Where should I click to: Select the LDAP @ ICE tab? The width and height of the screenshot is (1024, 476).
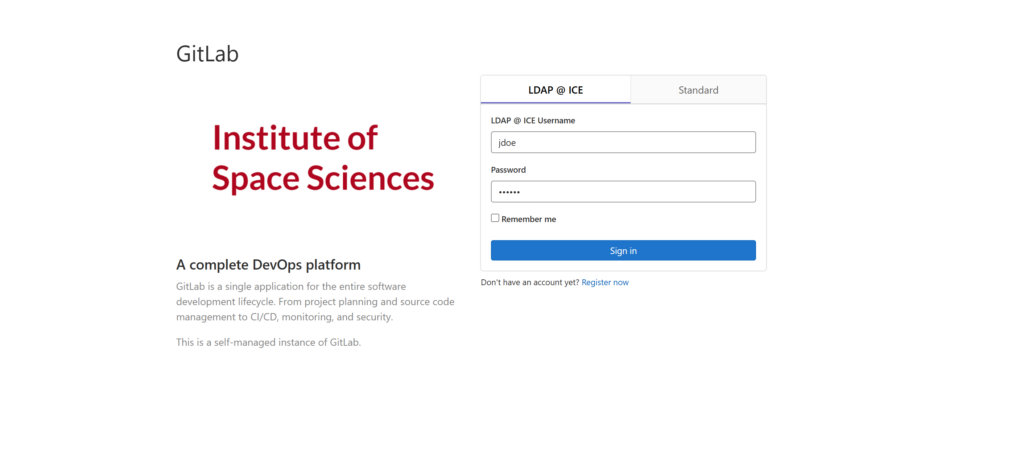point(555,90)
